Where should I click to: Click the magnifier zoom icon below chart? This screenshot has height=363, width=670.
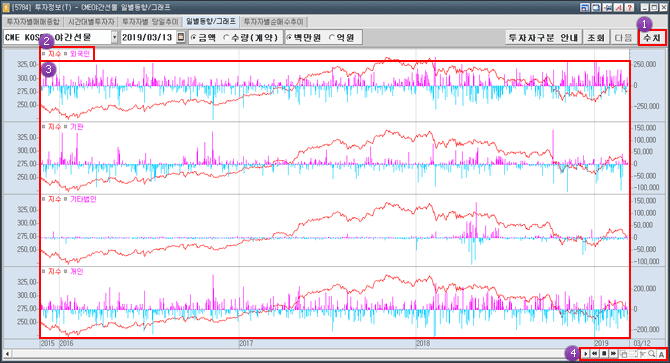(652, 354)
